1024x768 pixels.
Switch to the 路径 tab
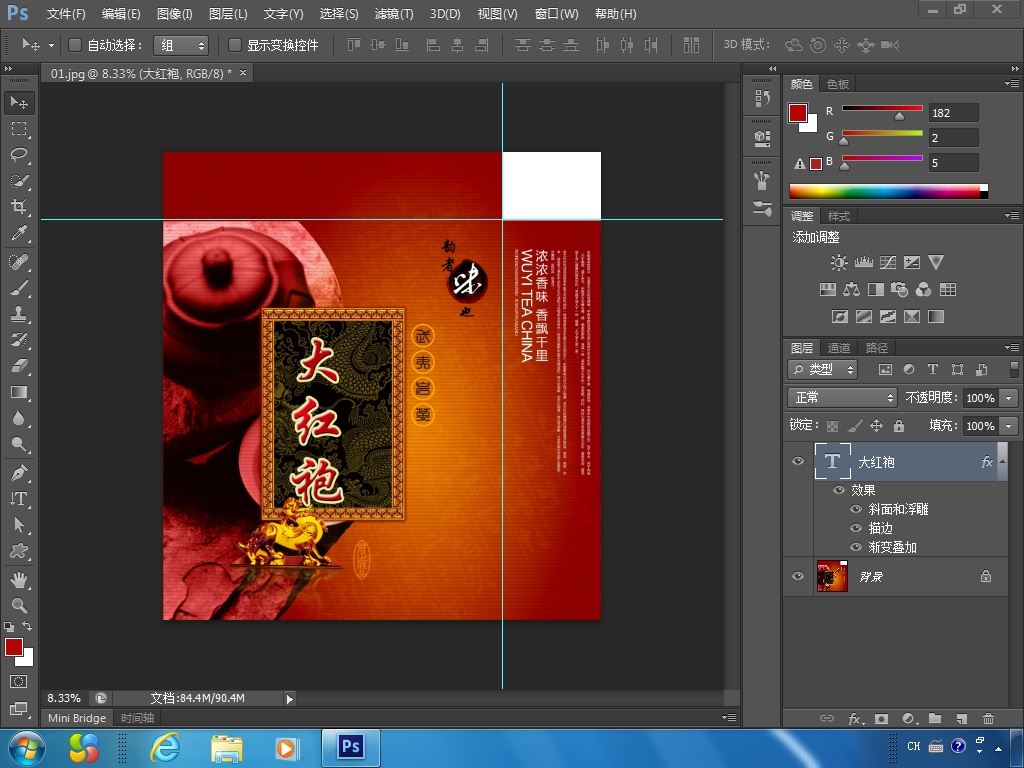pyautogui.click(x=876, y=348)
